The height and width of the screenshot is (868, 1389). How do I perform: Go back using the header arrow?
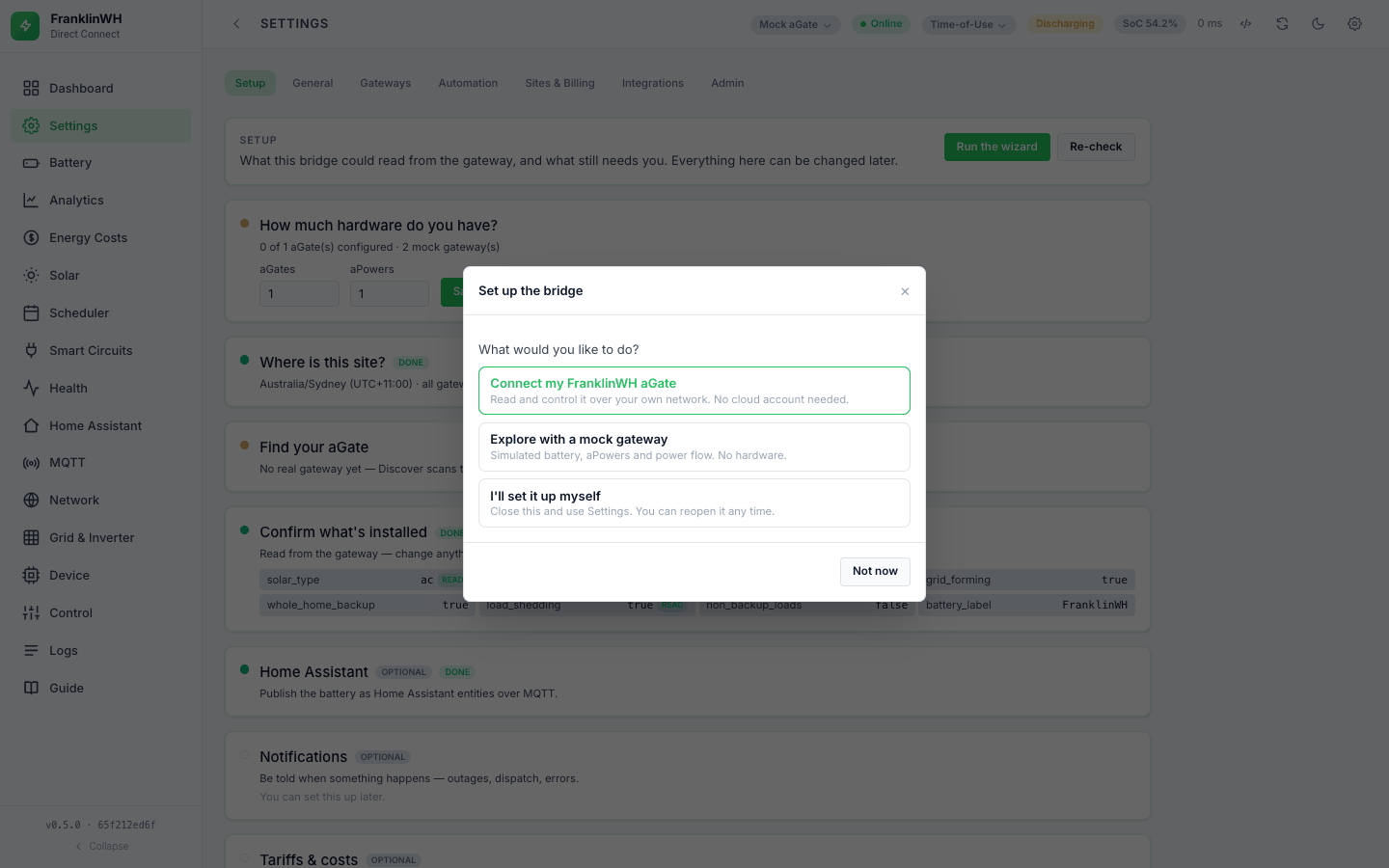click(236, 24)
